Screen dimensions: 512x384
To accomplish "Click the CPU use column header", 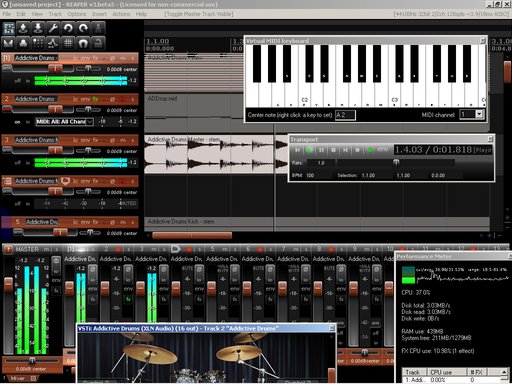I will [x=447, y=372].
